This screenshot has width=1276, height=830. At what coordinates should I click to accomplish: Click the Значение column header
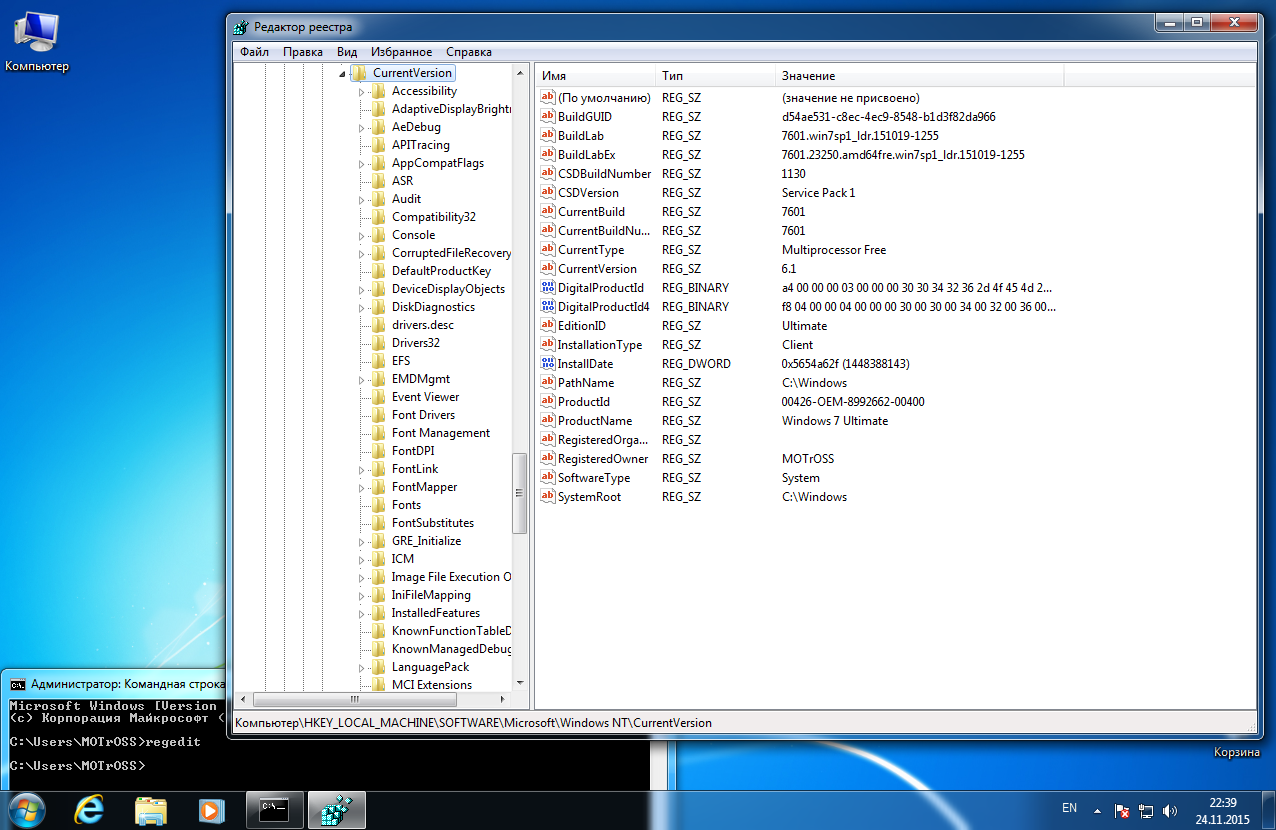(920, 76)
